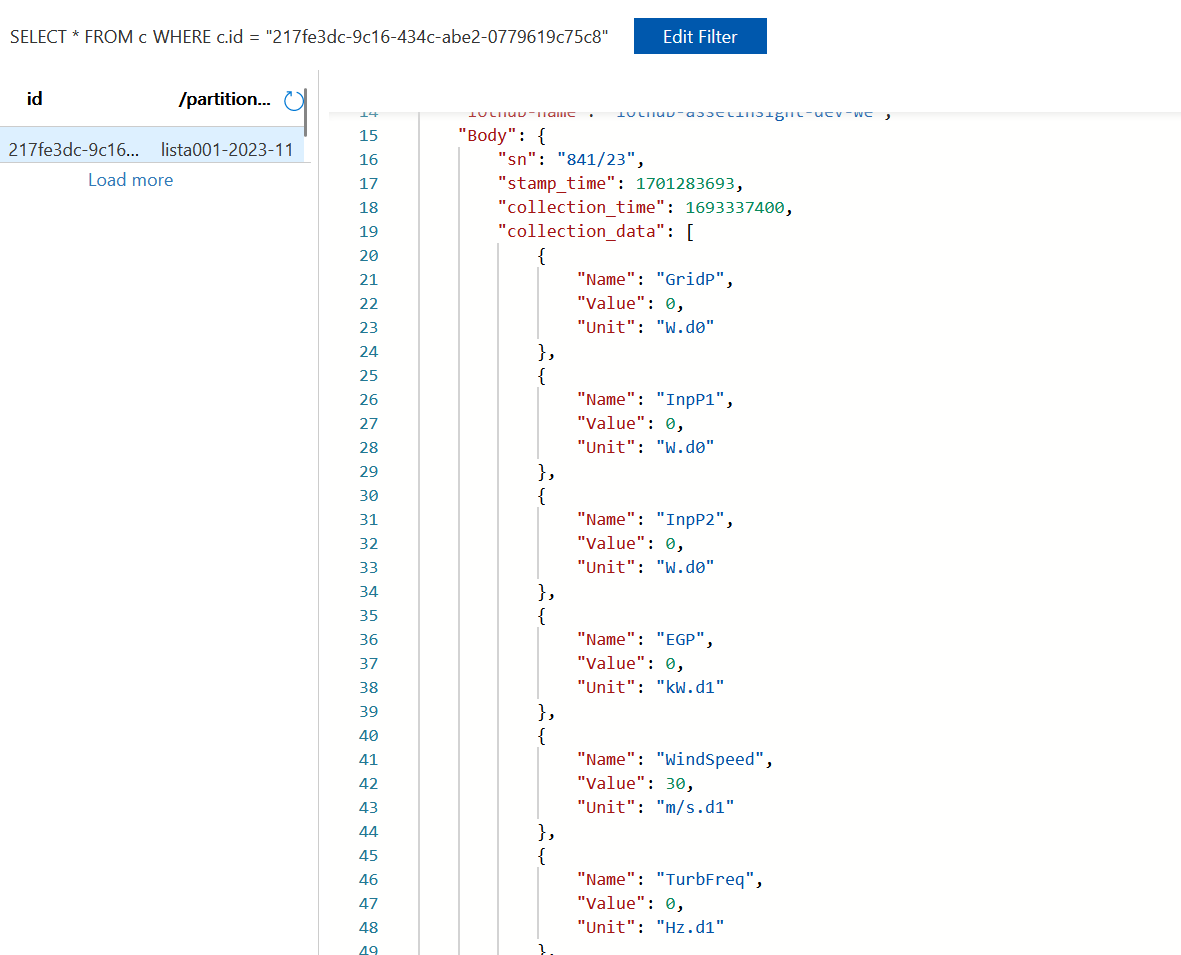Click the Load more link
Viewport: 1181px width, 955px height.
pyautogui.click(x=130, y=179)
